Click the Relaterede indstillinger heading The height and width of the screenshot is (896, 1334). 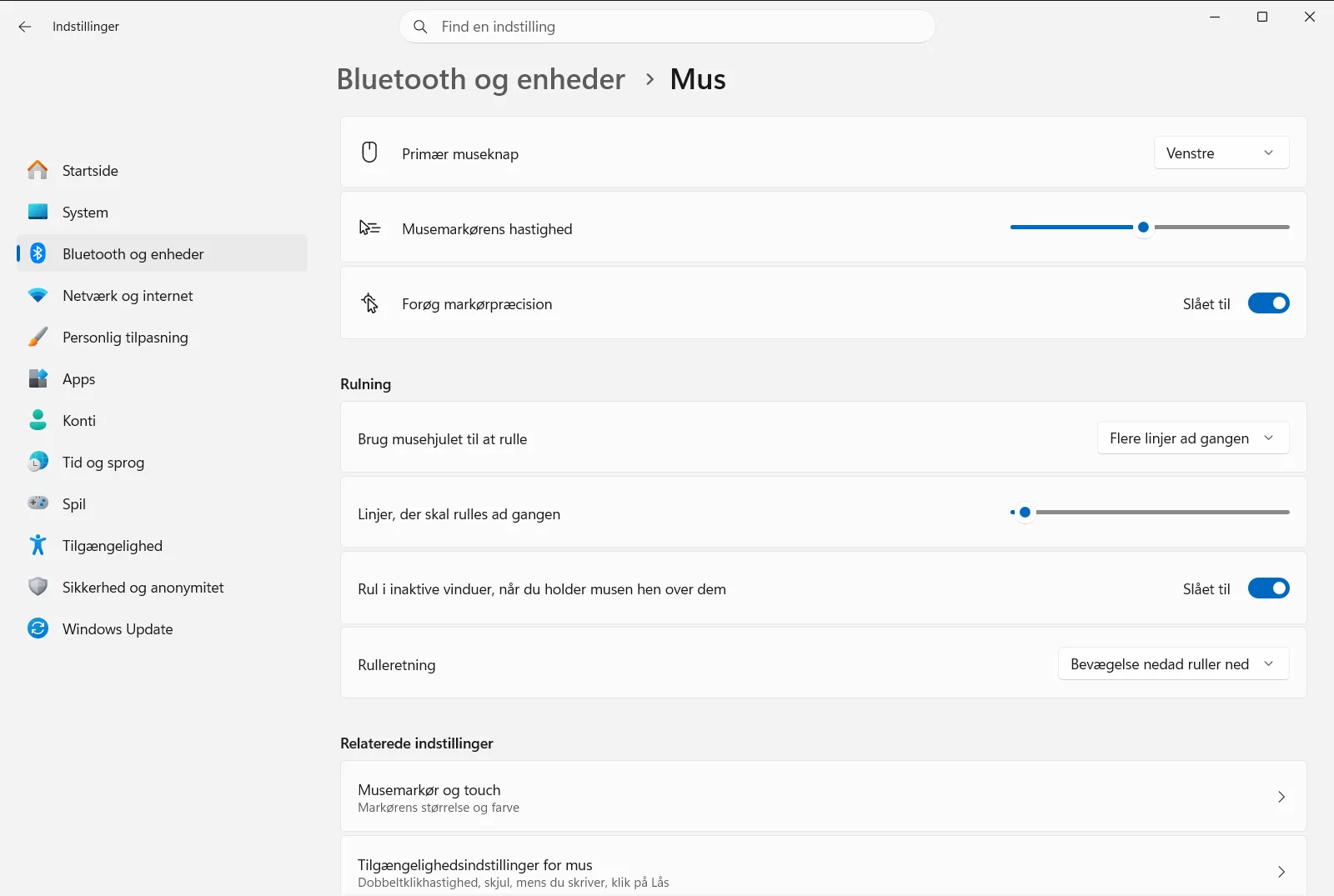(x=417, y=743)
